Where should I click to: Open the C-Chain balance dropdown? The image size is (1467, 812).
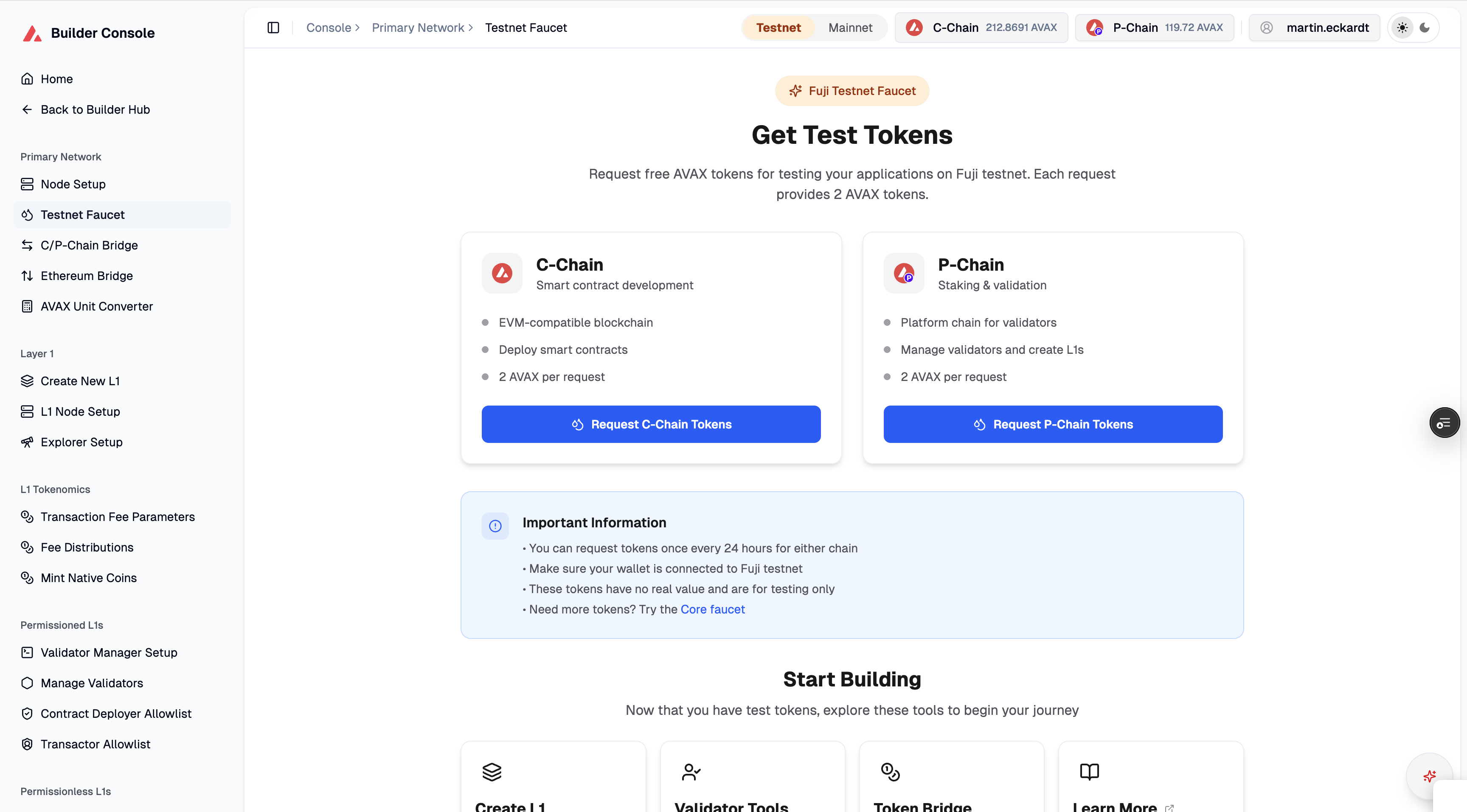pos(981,27)
